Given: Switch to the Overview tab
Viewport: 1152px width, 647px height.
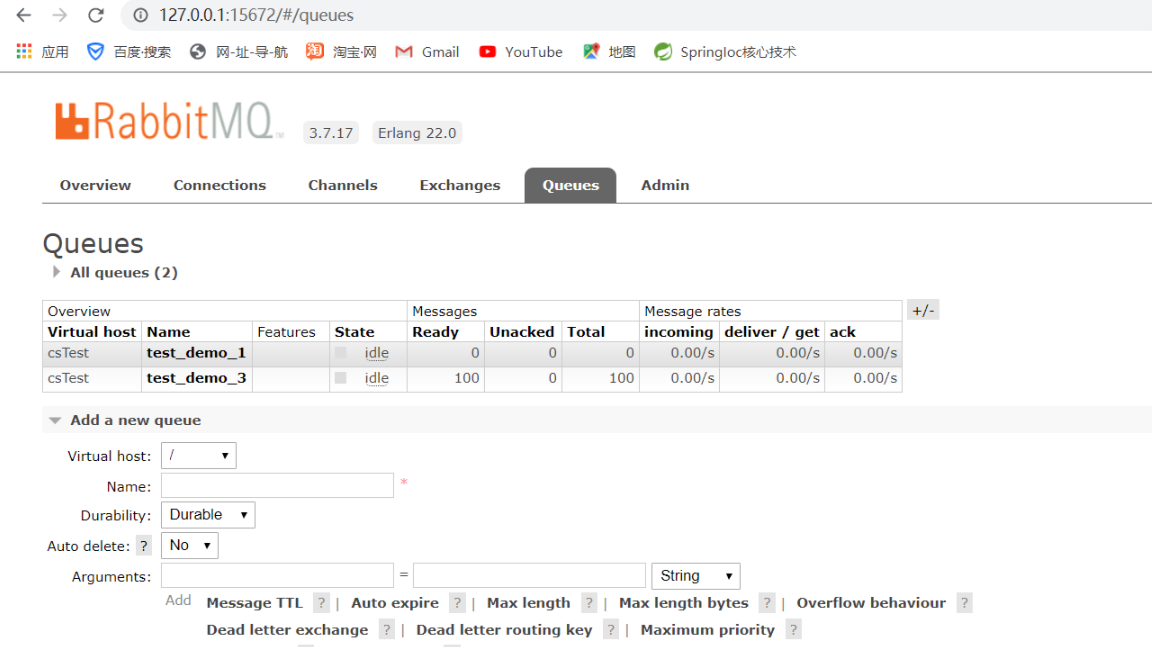Looking at the screenshot, I should coord(96,185).
